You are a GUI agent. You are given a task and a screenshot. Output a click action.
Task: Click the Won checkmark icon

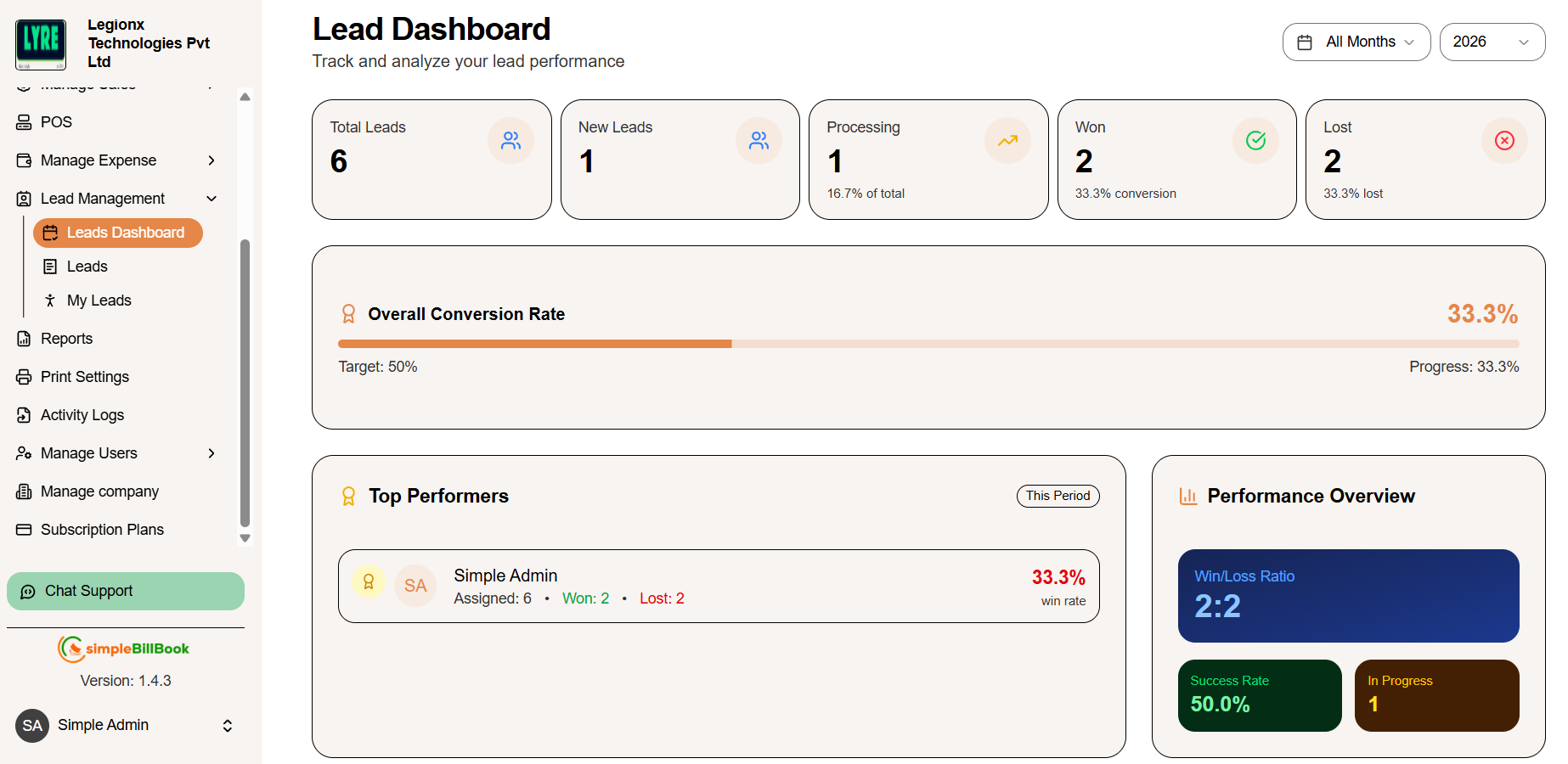tap(1255, 141)
